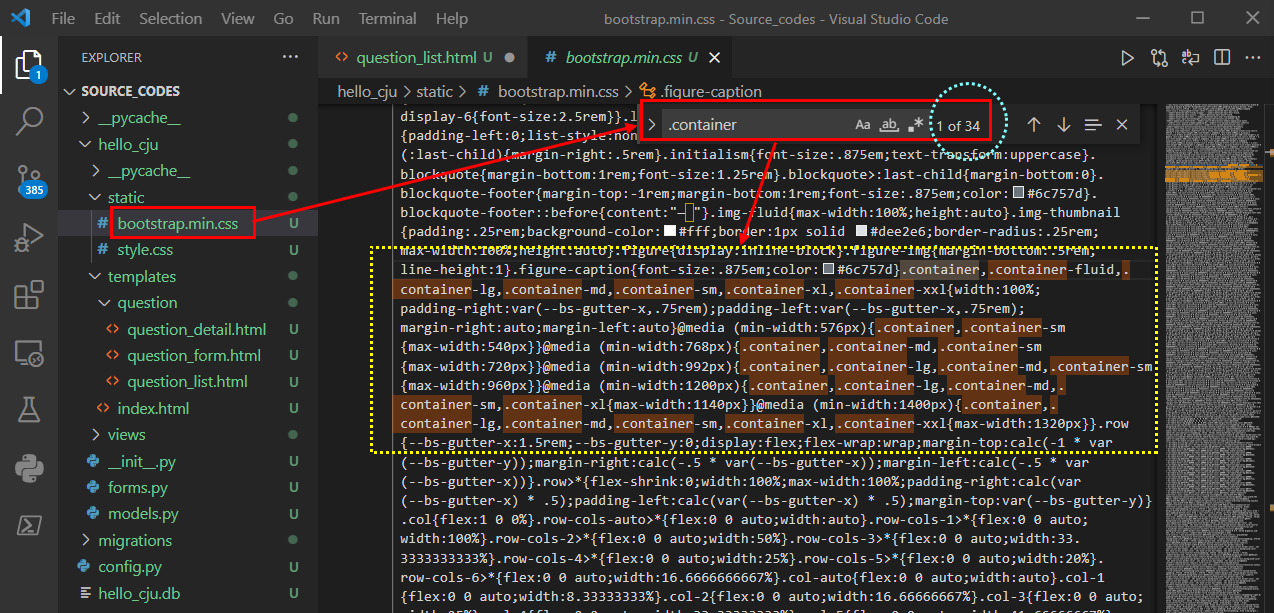Close the Find widget

coord(1122,125)
